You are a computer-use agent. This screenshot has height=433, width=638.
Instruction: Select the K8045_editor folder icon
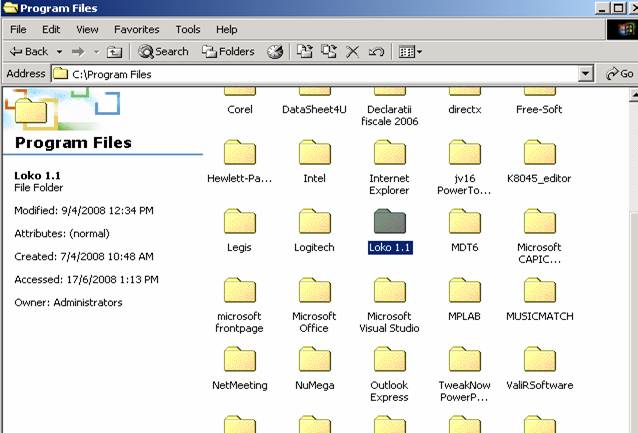point(540,153)
